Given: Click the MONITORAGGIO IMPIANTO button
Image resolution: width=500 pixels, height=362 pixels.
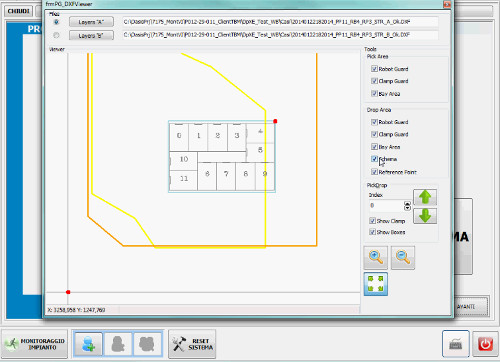Looking at the screenshot, I should [34, 344].
